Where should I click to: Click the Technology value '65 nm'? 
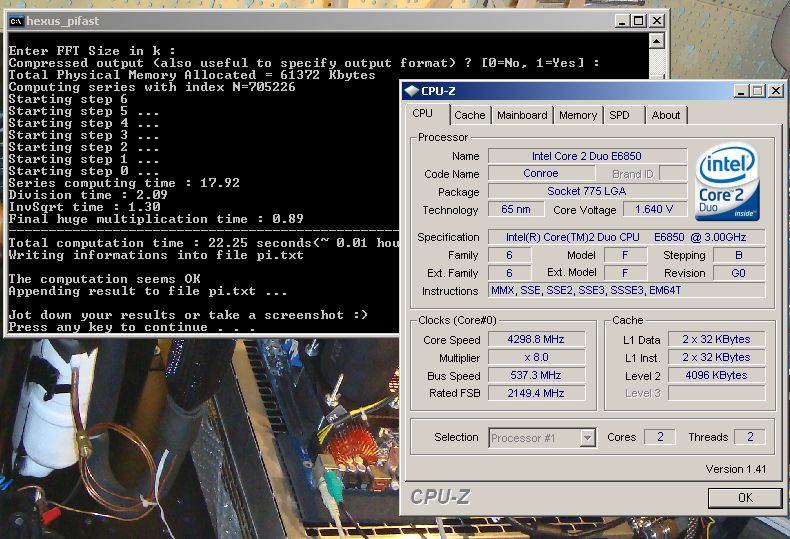(516, 209)
